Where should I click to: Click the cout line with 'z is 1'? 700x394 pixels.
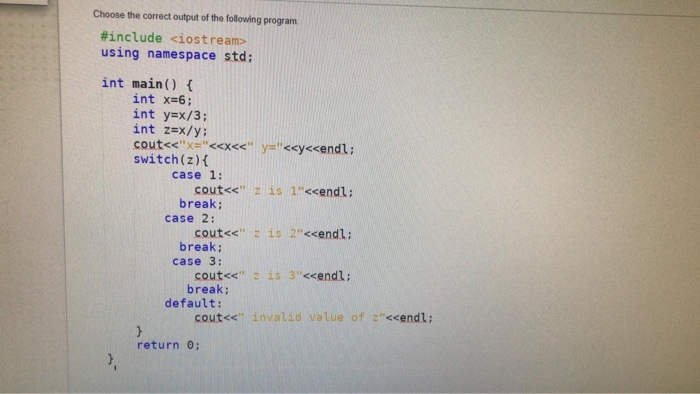tap(274, 191)
